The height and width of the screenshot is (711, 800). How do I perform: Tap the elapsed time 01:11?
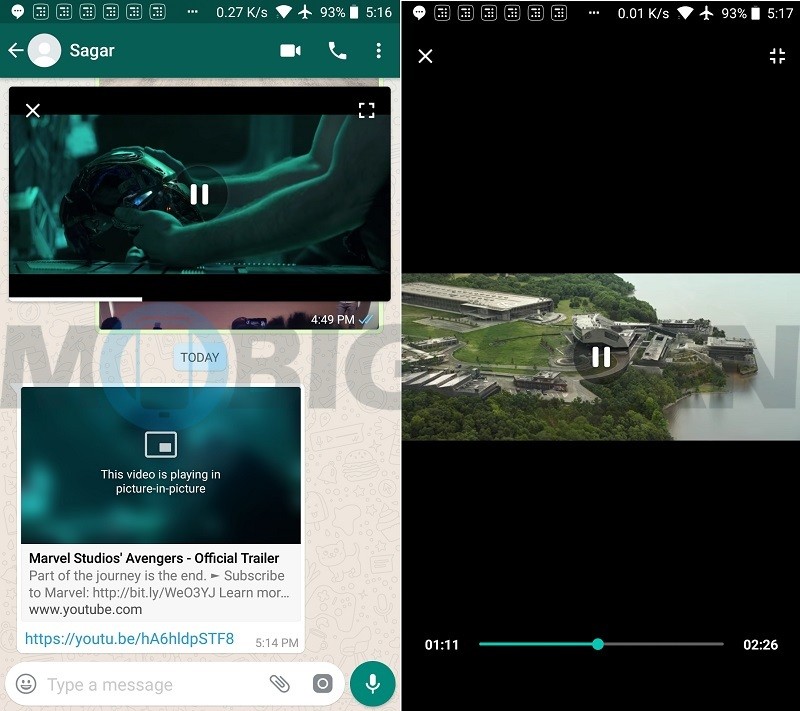(x=441, y=645)
